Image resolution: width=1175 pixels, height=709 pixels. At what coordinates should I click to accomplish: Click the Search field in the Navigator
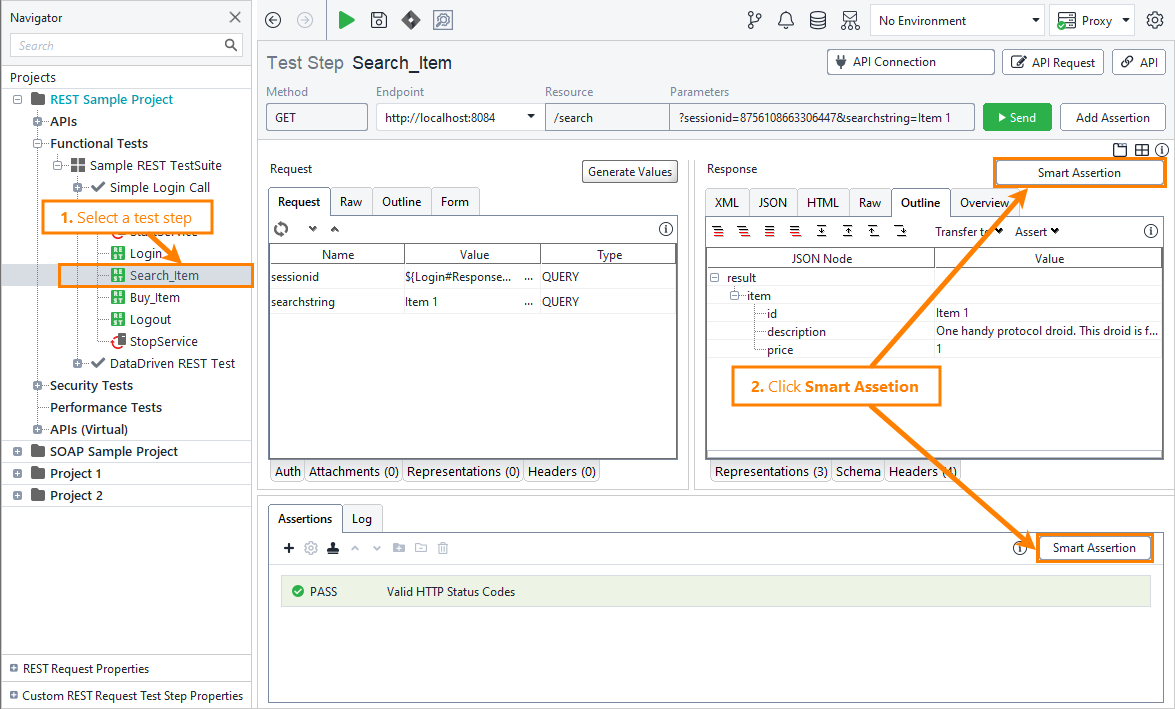pyautogui.click(x=120, y=45)
